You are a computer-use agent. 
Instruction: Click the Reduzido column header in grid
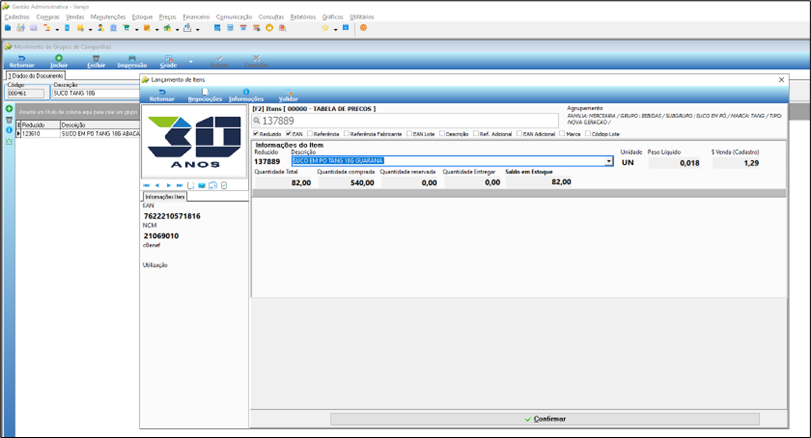pos(40,125)
